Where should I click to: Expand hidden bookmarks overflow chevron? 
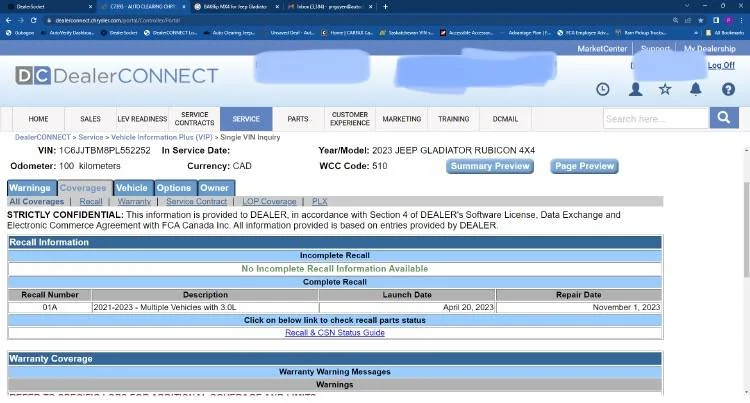(x=695, y=33)
